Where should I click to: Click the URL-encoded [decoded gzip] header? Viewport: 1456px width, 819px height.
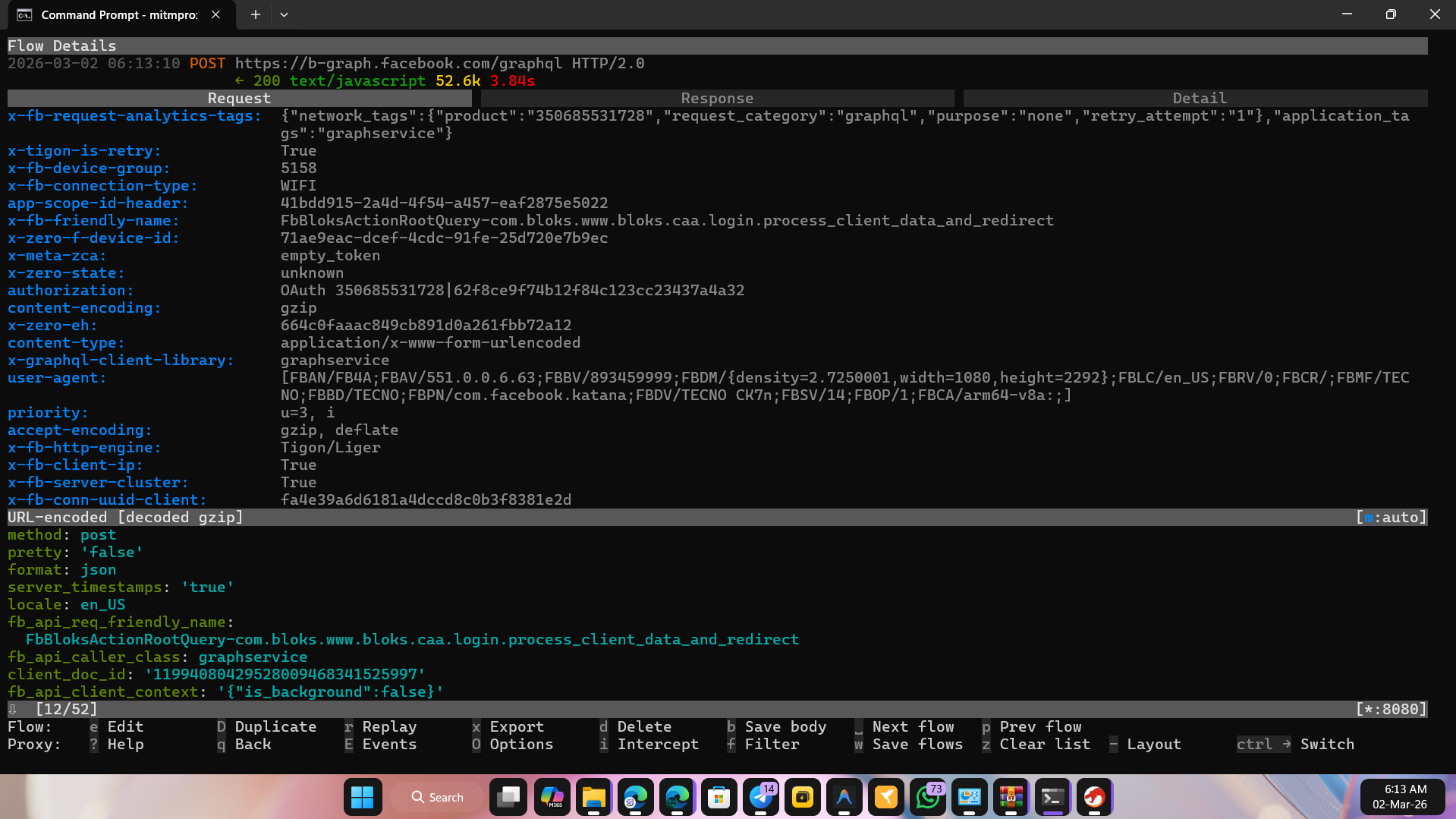[125, 517]
